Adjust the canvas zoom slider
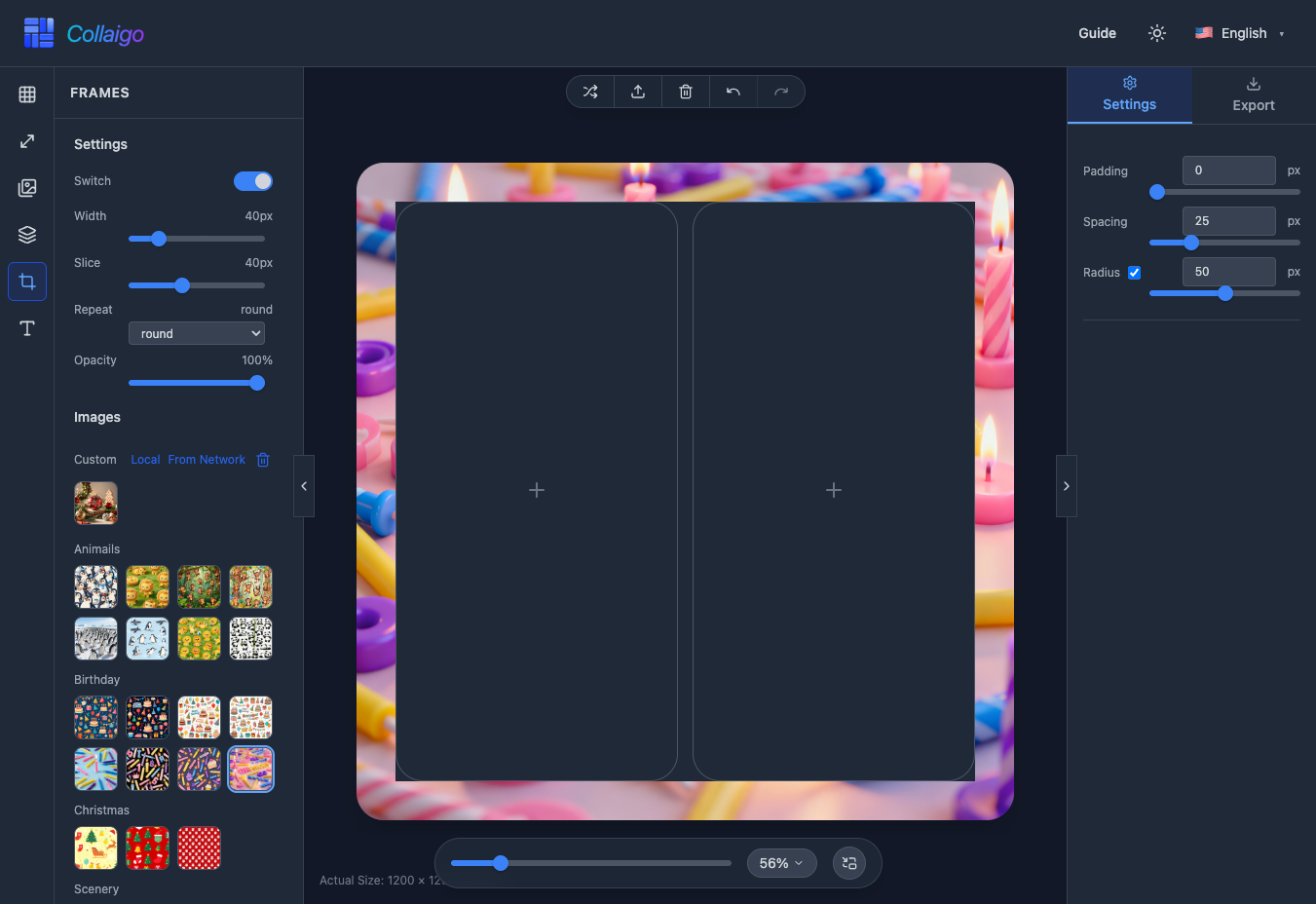This screenshot has height=904, width=1316. [590, 863]
